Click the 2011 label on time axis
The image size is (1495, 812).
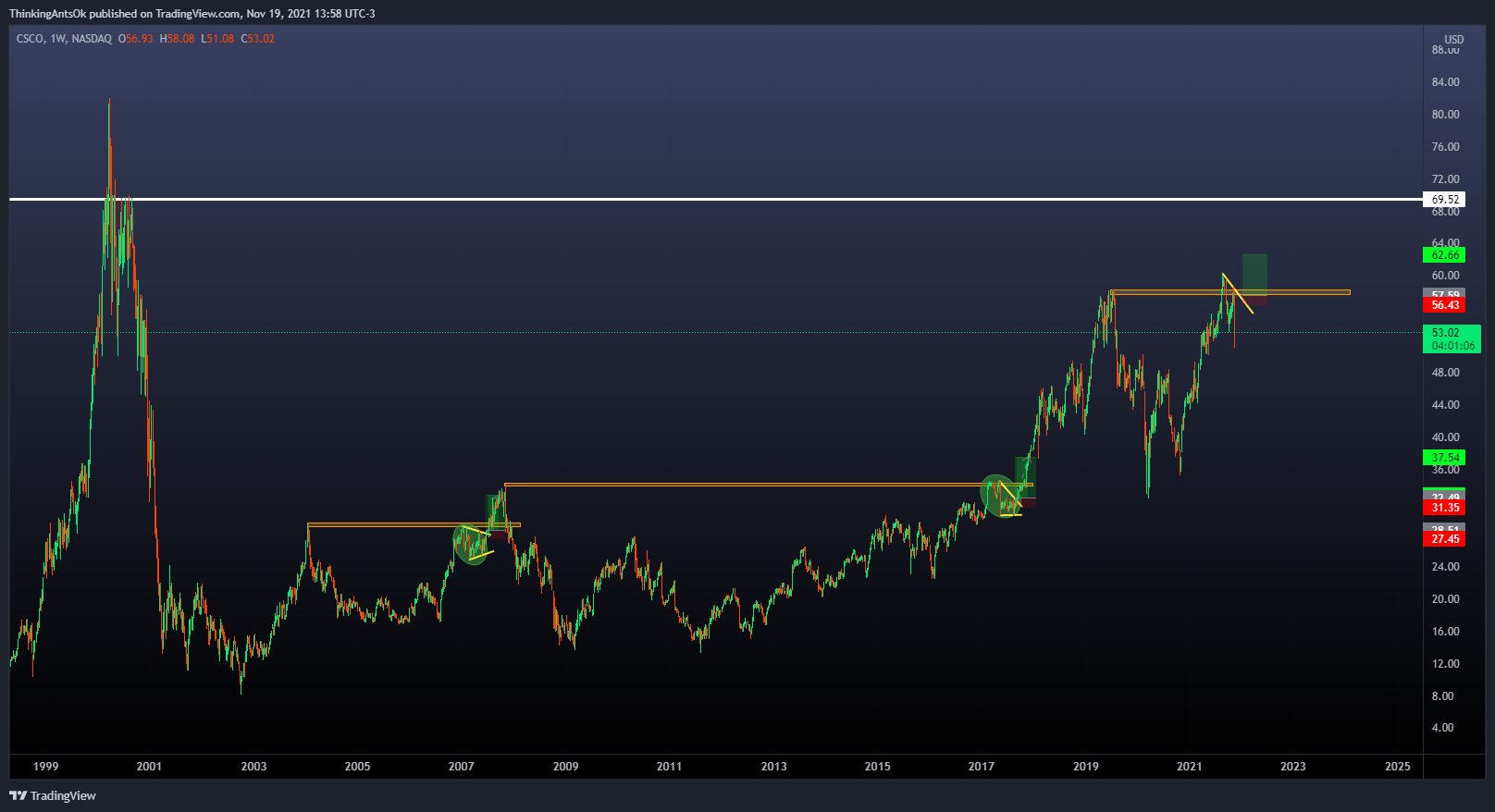[x=669, y=767]
